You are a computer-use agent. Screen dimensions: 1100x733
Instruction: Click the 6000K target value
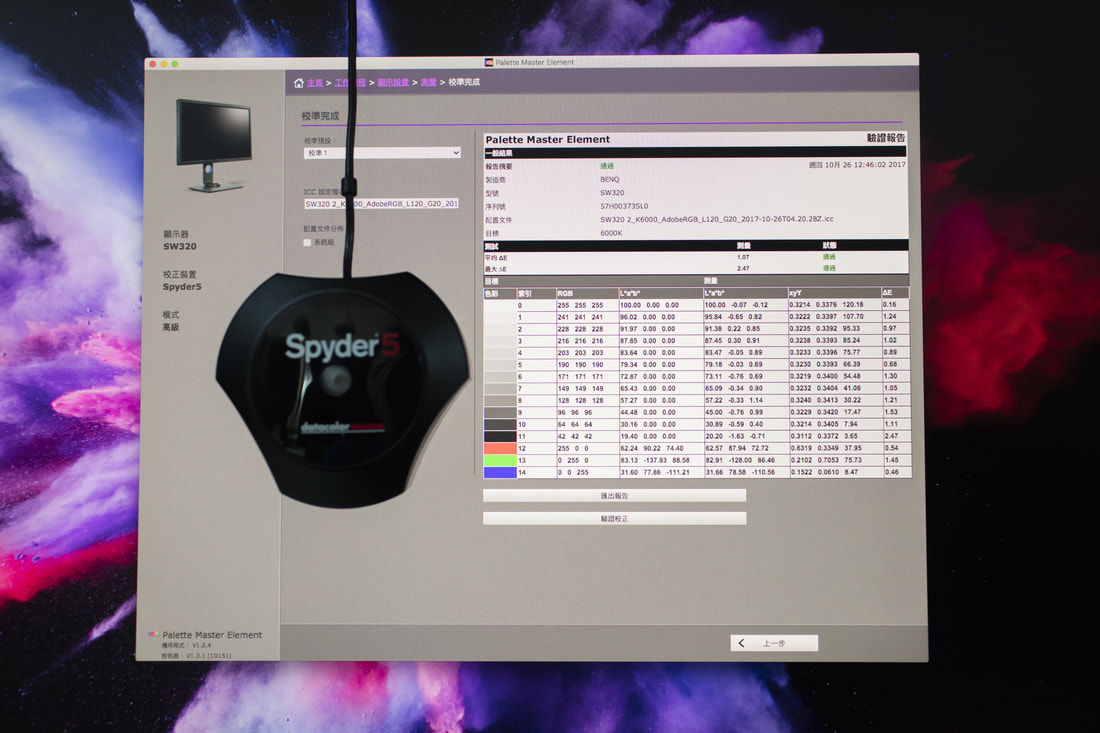coord(611,233)
